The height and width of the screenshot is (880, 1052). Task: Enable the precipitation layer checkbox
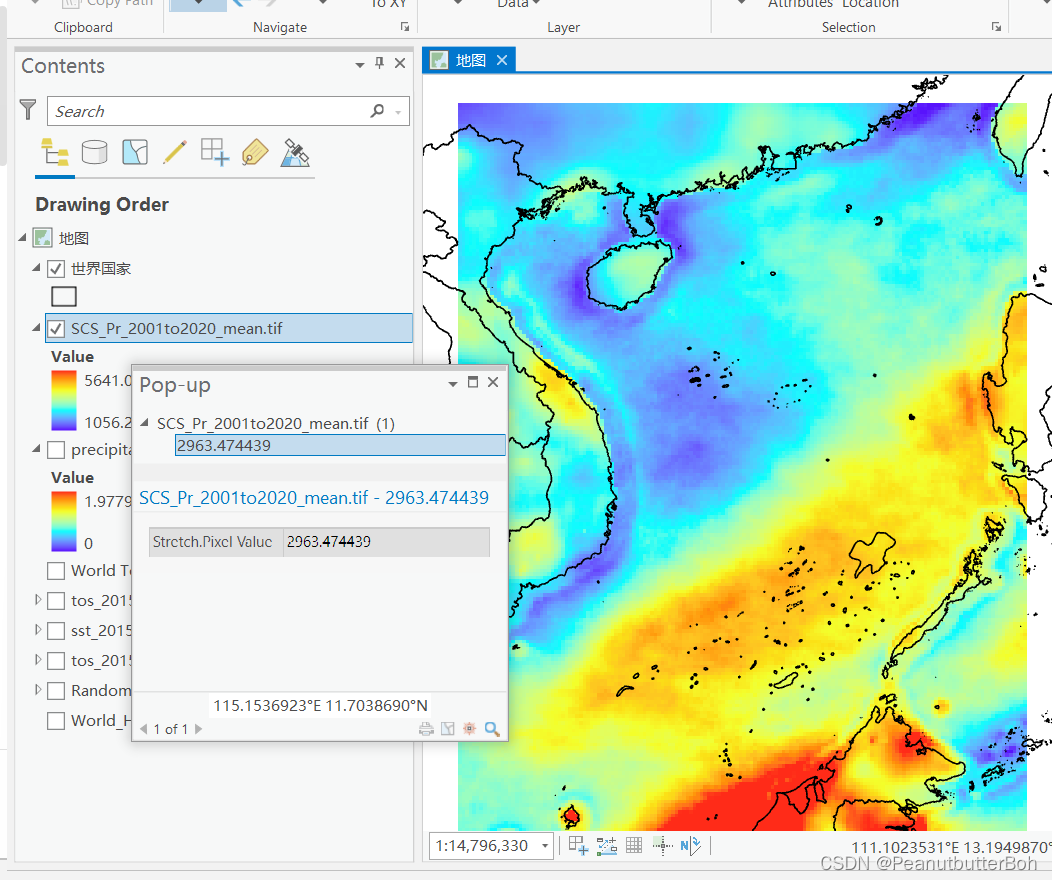56,449
